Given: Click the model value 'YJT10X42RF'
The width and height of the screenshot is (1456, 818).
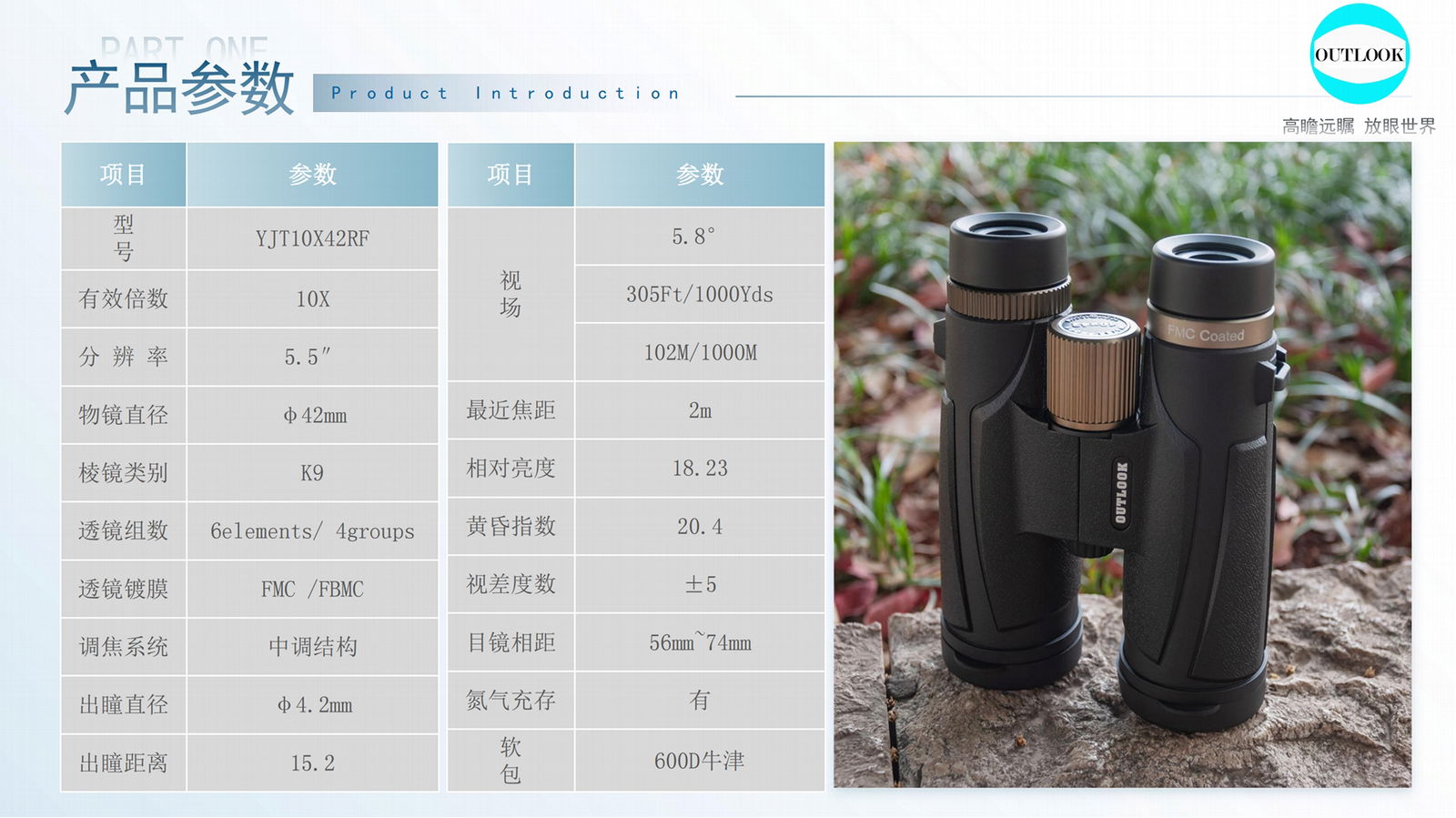Looking at the screenshot, I should click(x=312, y=238).
